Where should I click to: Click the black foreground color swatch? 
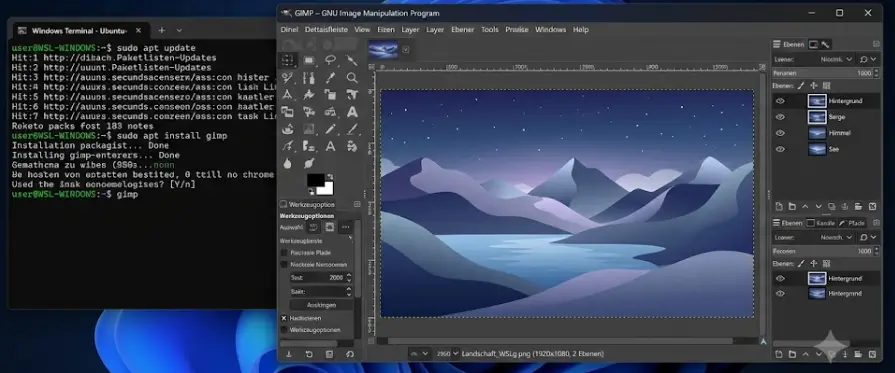(316, 181)
